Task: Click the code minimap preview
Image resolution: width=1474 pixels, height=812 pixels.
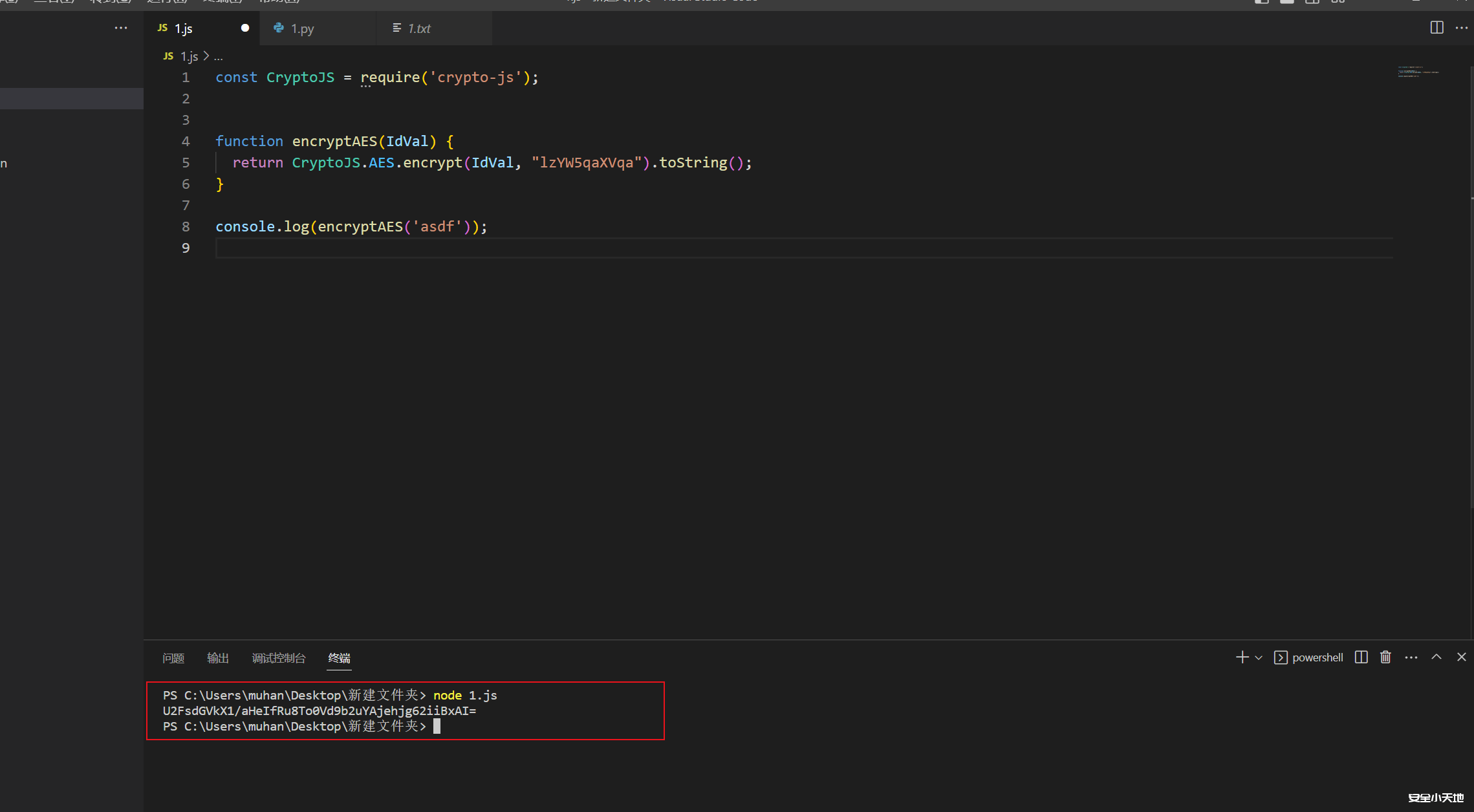Action: point(1418,71)
